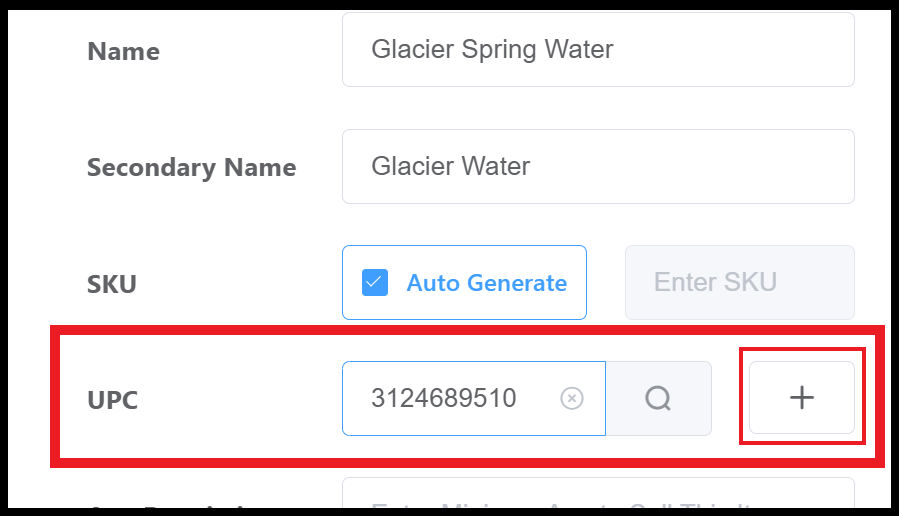Add another UPC with the plus icon
This screenshot has height=516, width=899.
(802, 398)
